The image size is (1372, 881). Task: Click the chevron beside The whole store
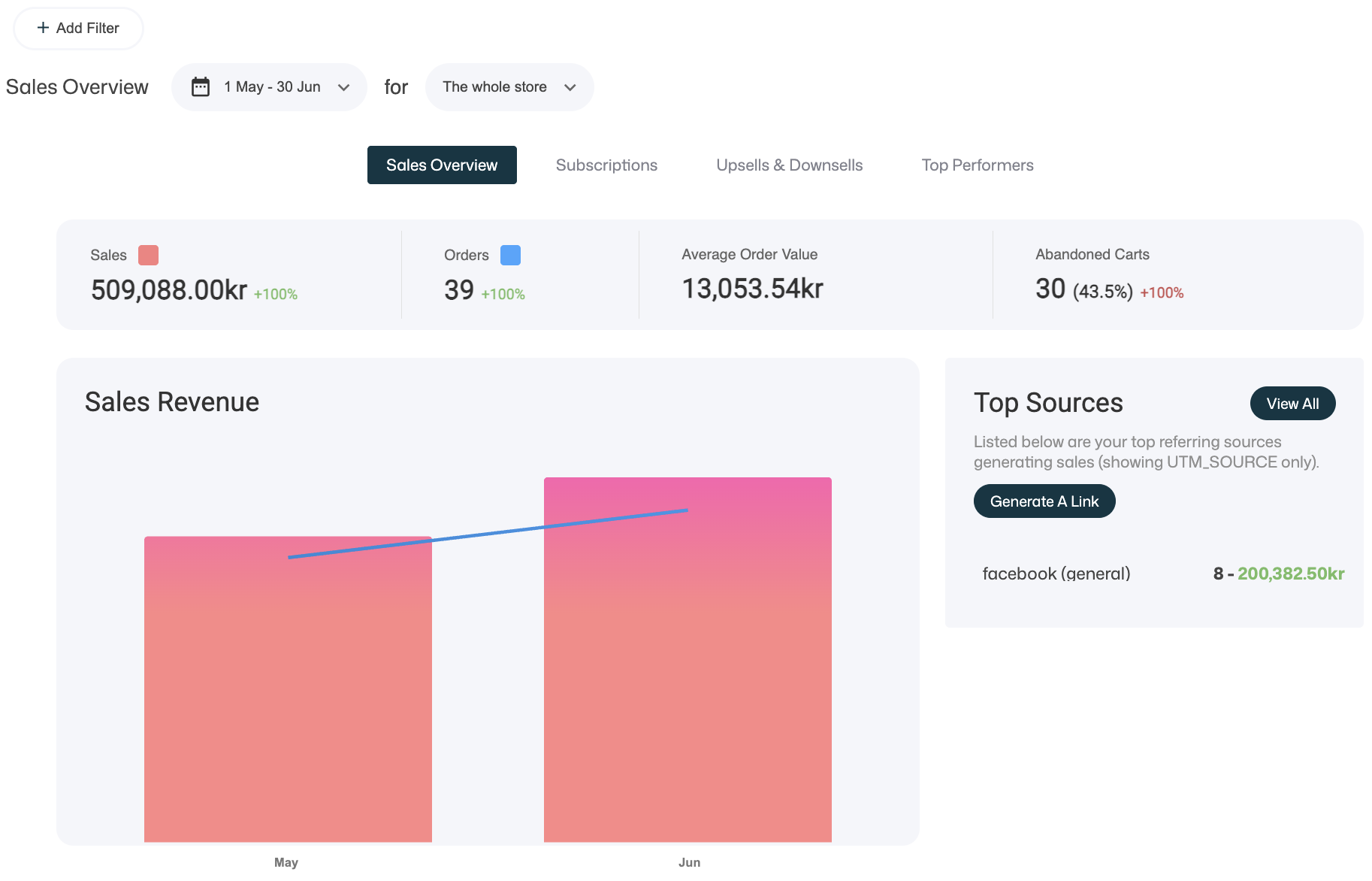[570, 87]
